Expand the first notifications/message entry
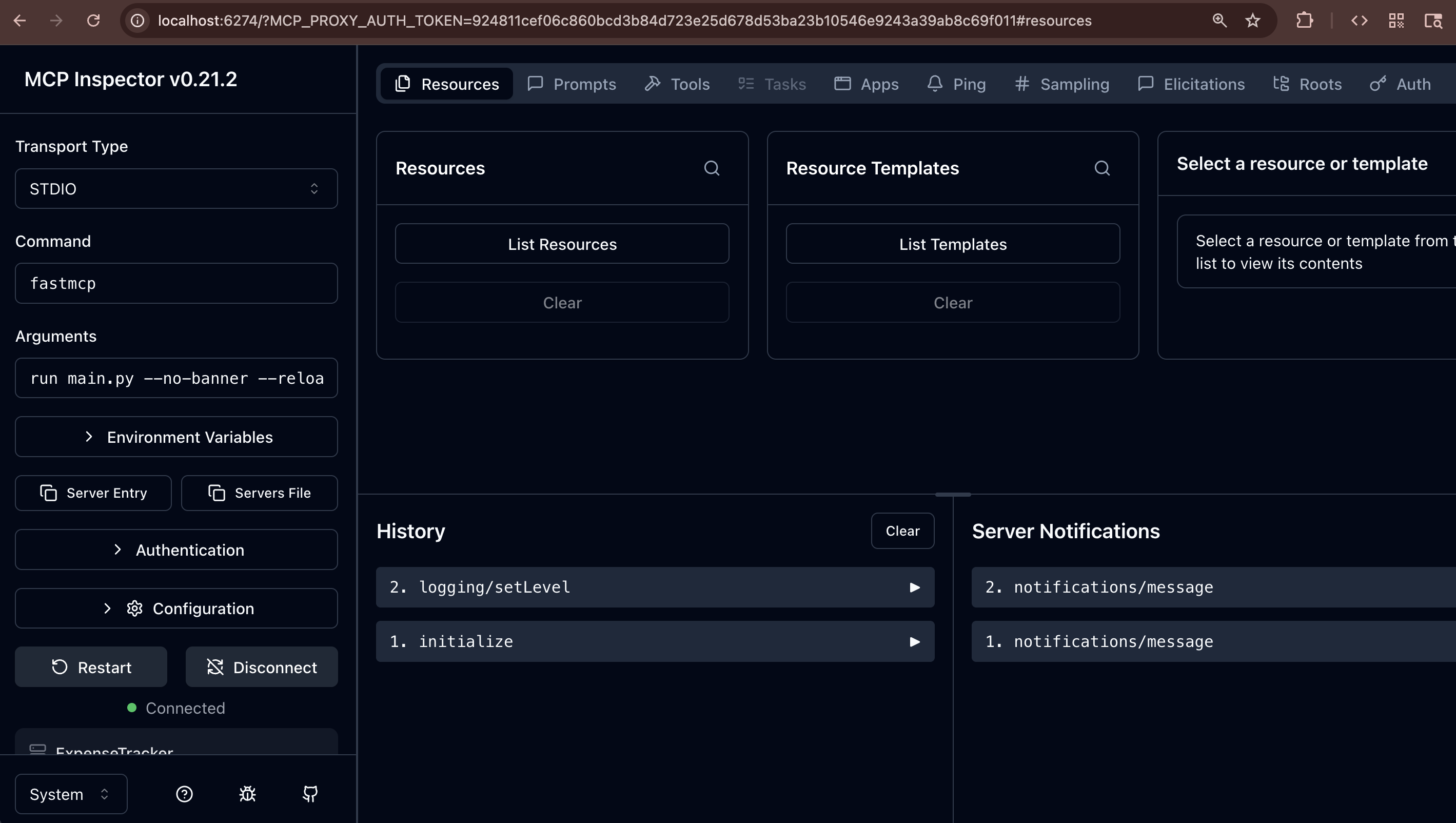Viewport: 1456px width, 823px height. (x=1213, y=641)
